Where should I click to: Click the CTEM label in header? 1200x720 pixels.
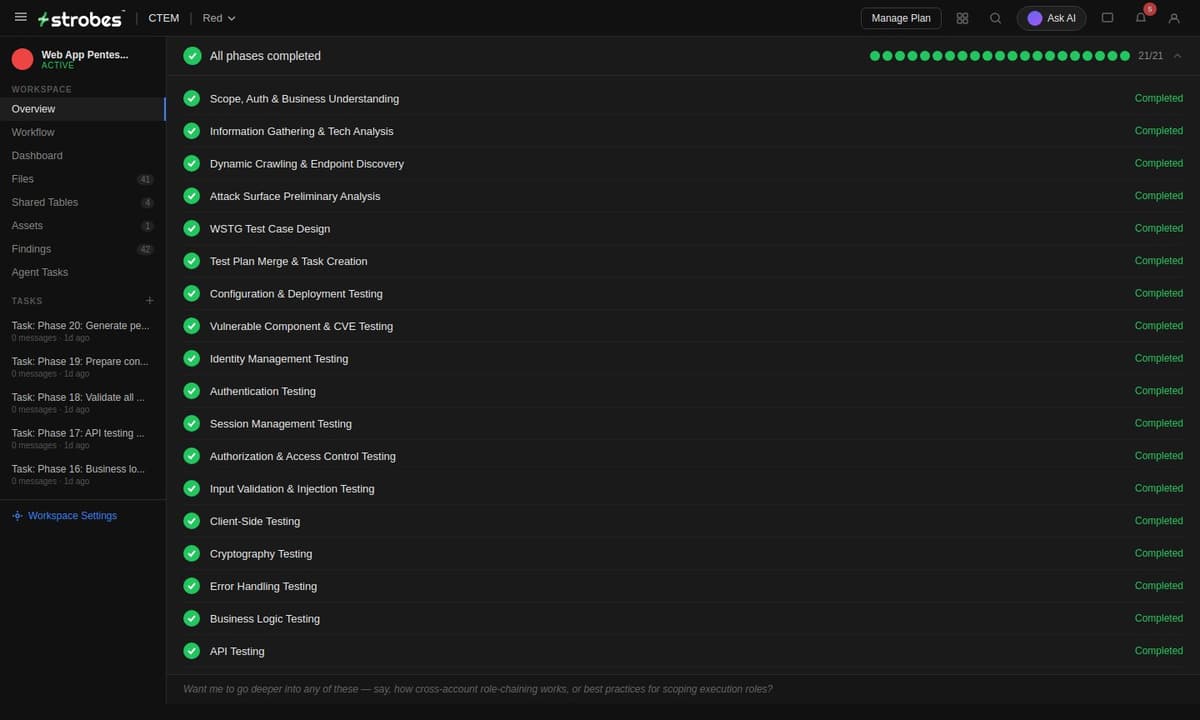164,18
